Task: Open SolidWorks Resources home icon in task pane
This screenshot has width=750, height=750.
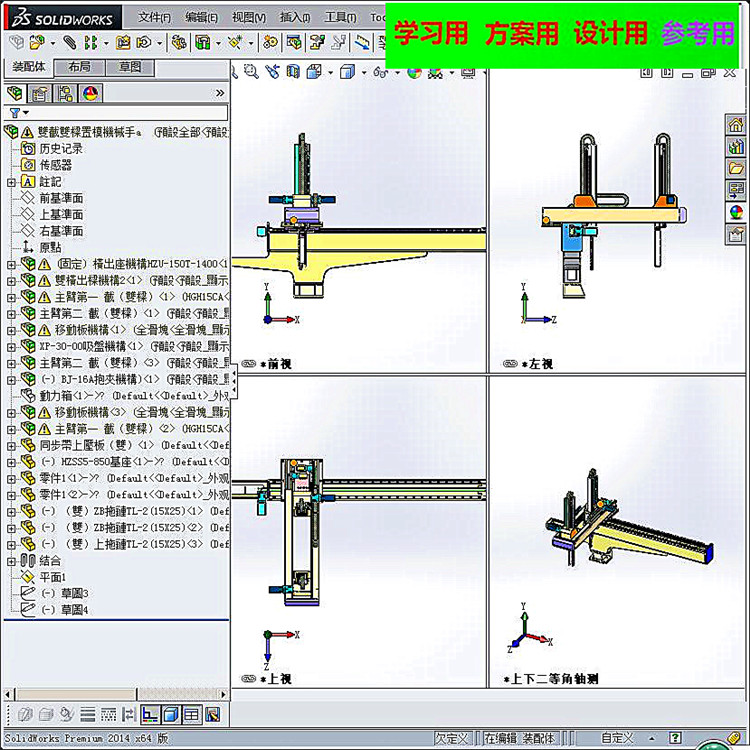Action: point(736,126)
